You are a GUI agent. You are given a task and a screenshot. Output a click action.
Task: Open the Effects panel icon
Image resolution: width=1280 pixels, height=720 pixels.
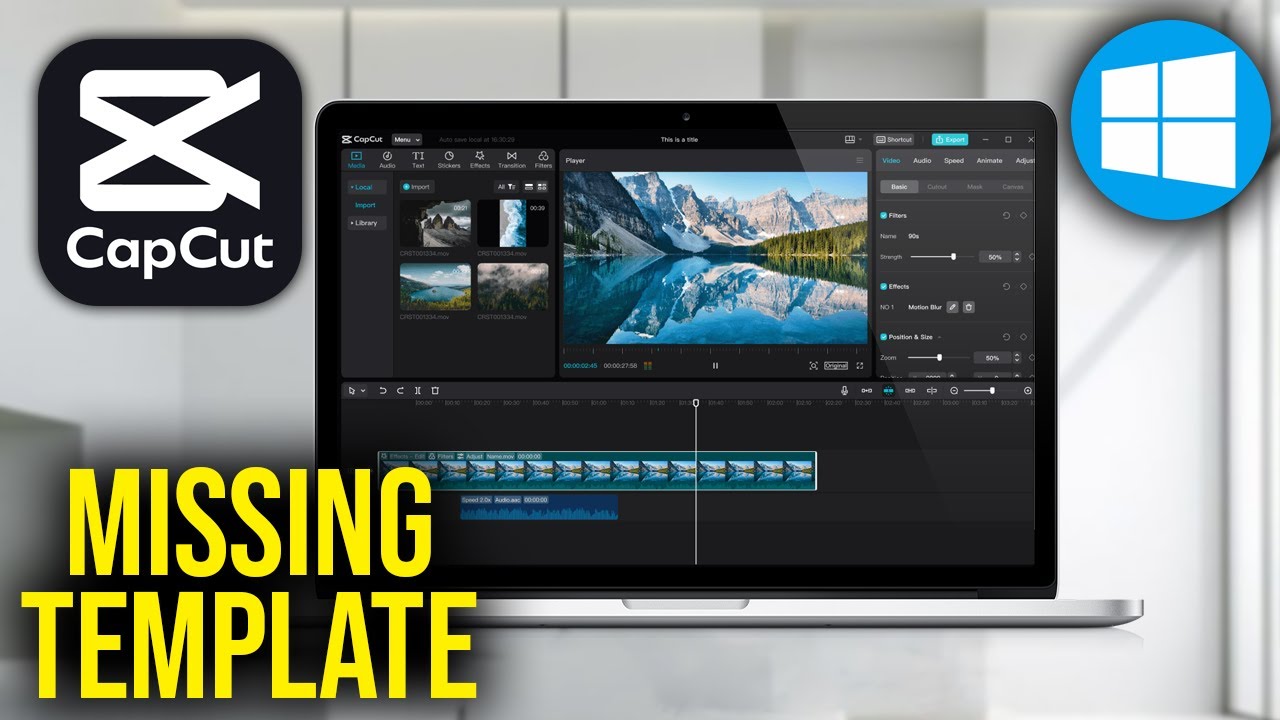480,159
